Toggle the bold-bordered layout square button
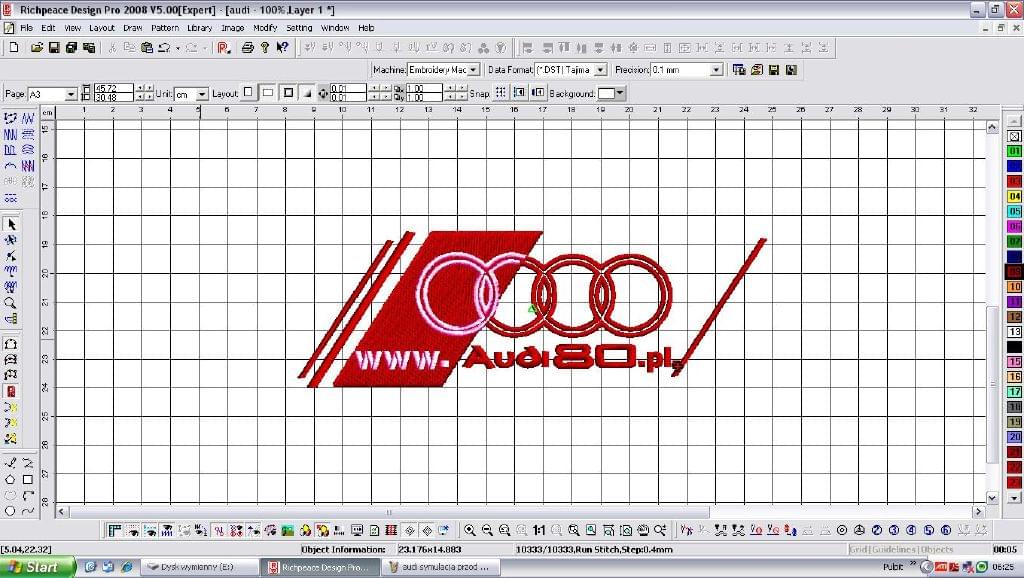The width and height of the screenshot is (1024, 578). [288, 93]
